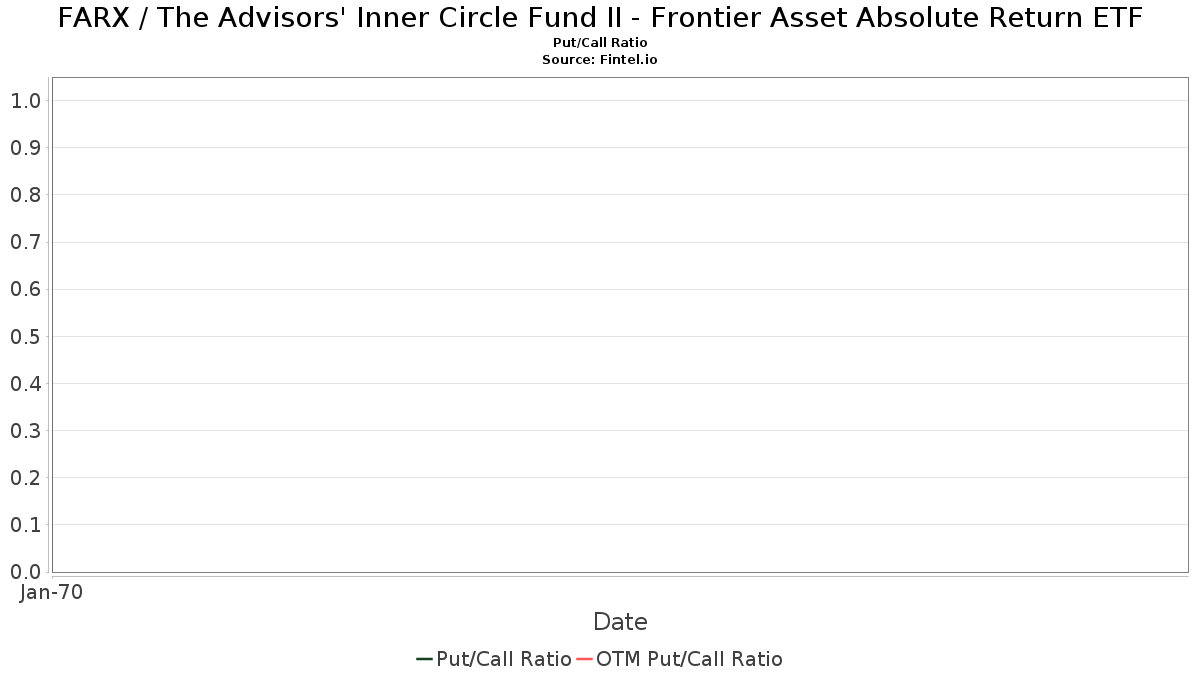Screen dimensions: 1200x675
Task: Click the Put/Call Ratio subtitle under the title
Action: (x=600, y=43)
